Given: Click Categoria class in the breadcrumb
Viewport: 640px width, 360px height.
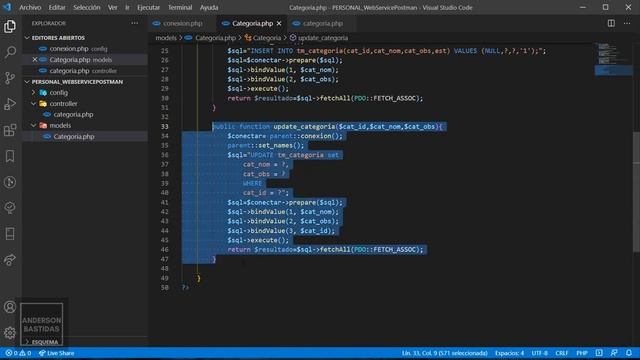Looking at the screenshot, I should tap(267, 38).
